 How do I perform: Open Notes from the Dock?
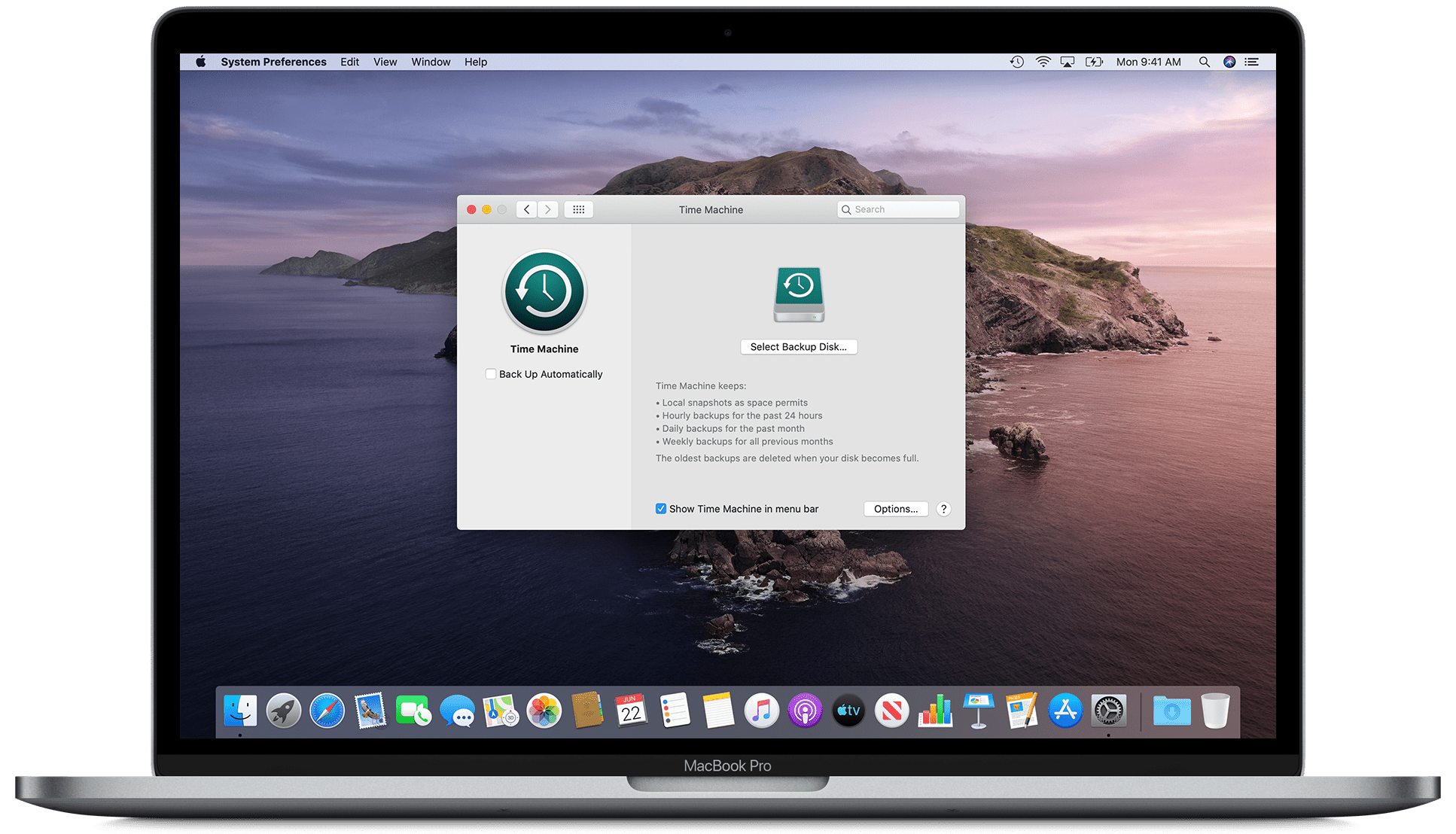coord(718,711)
